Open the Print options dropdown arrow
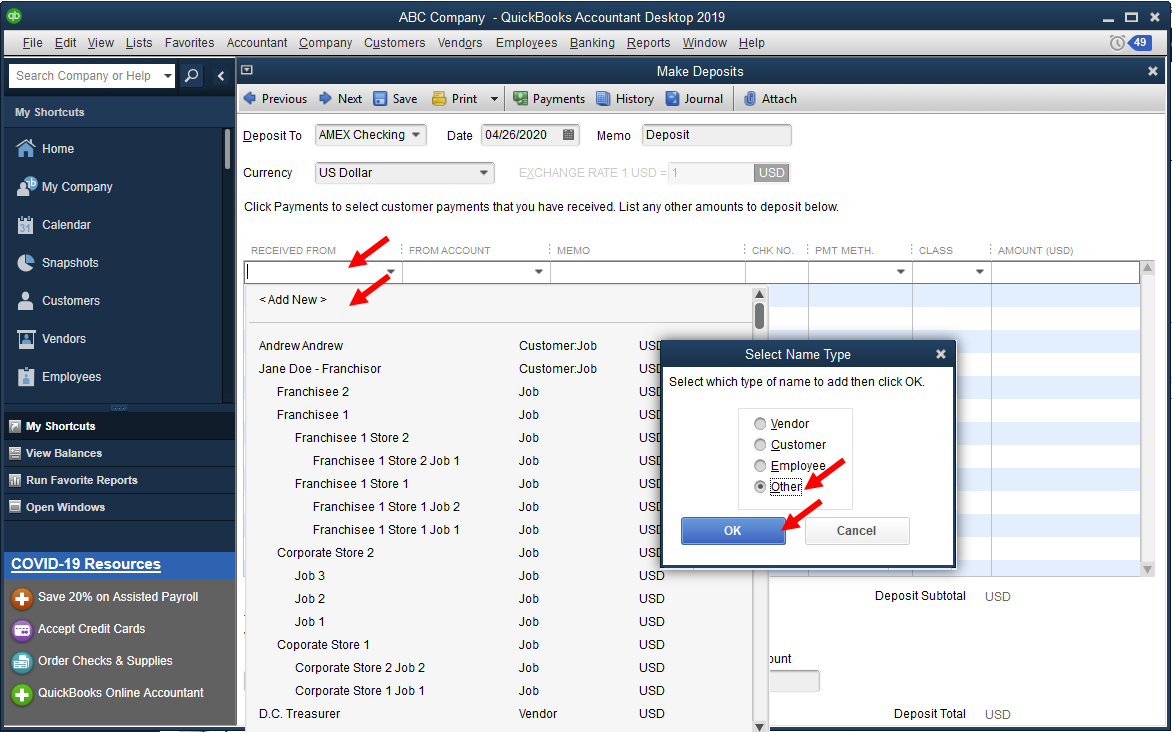 [493, 99]
